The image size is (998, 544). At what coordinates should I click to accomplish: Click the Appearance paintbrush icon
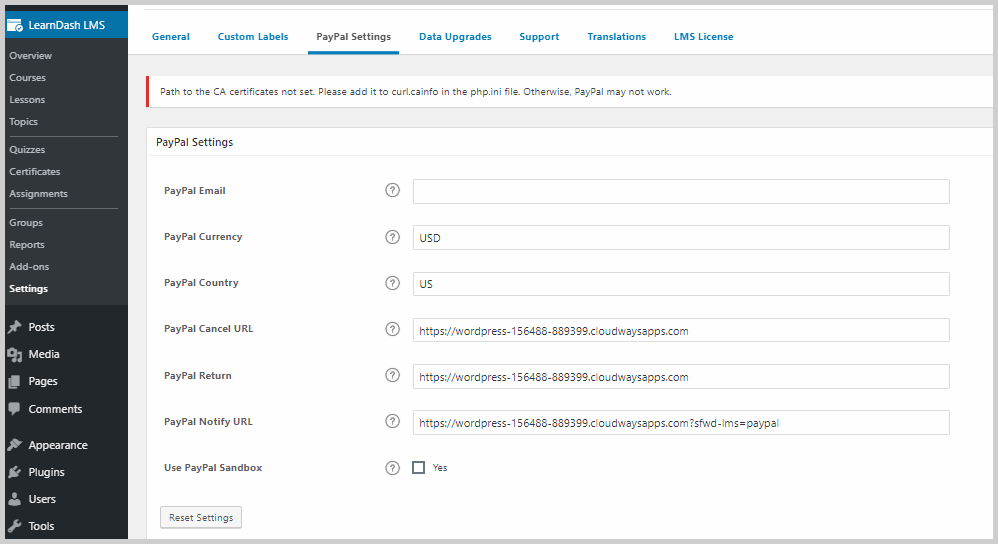coord(15,445)
